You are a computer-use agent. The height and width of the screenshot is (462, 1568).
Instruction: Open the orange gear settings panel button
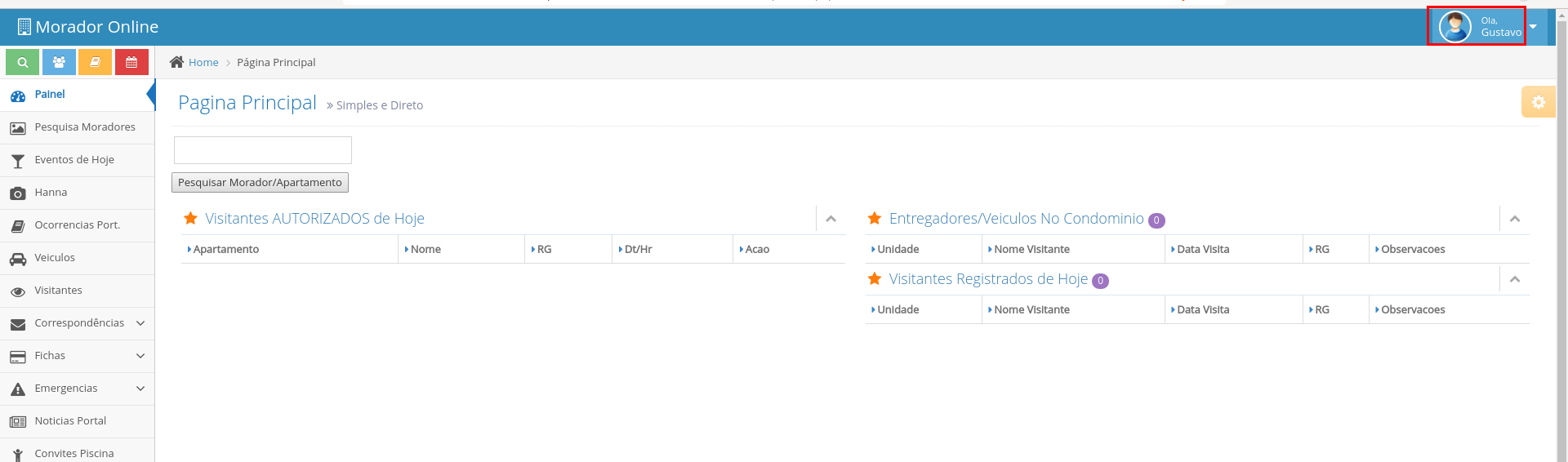1538,102
